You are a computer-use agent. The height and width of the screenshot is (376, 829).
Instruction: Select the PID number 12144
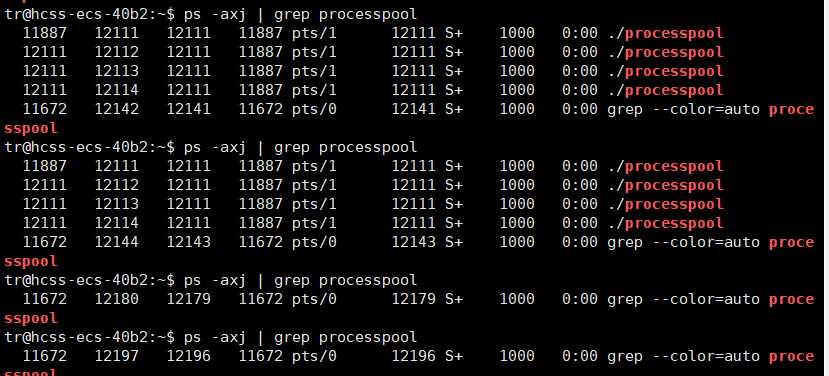(x=117, y=242)
